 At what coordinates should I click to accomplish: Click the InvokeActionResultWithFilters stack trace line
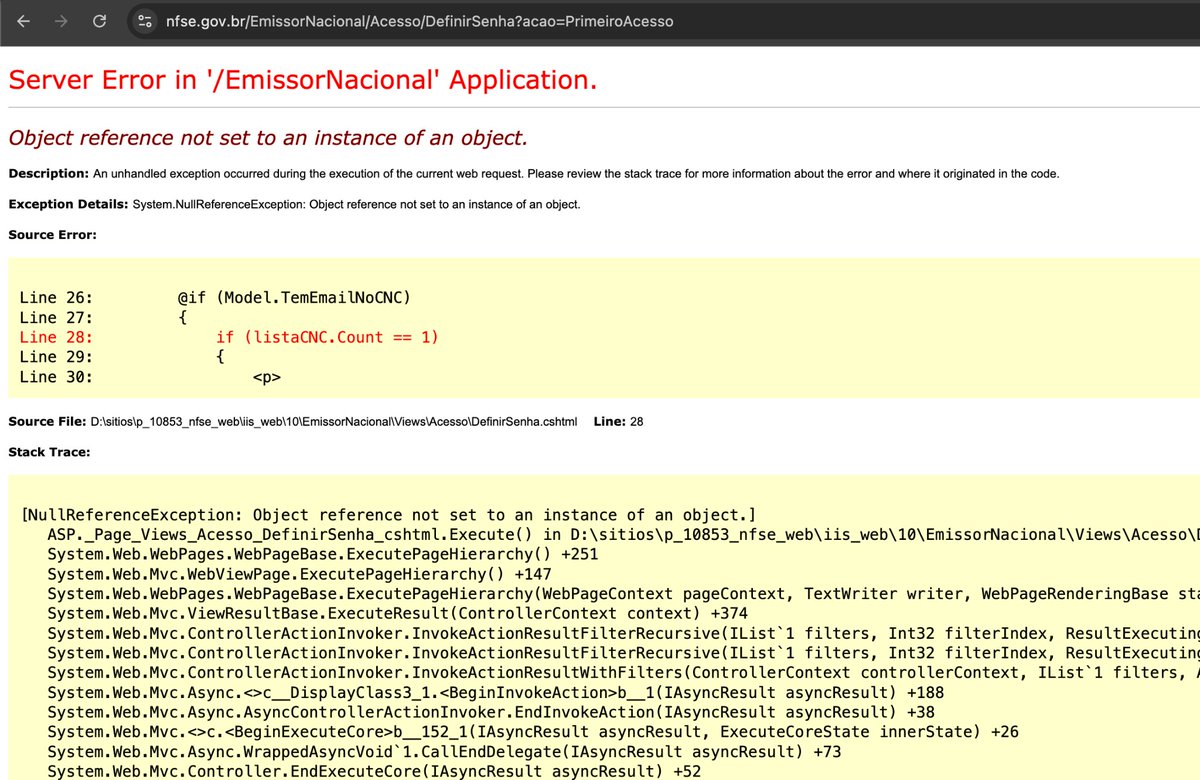tap(623, 672)
